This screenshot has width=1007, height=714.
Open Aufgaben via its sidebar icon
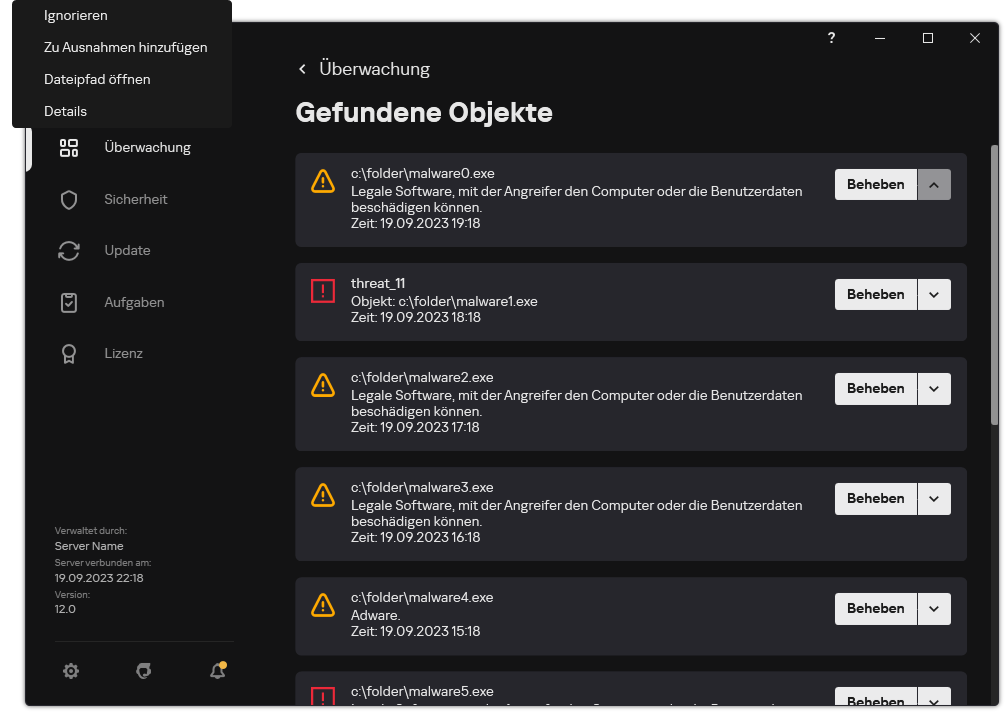(68, 302)
